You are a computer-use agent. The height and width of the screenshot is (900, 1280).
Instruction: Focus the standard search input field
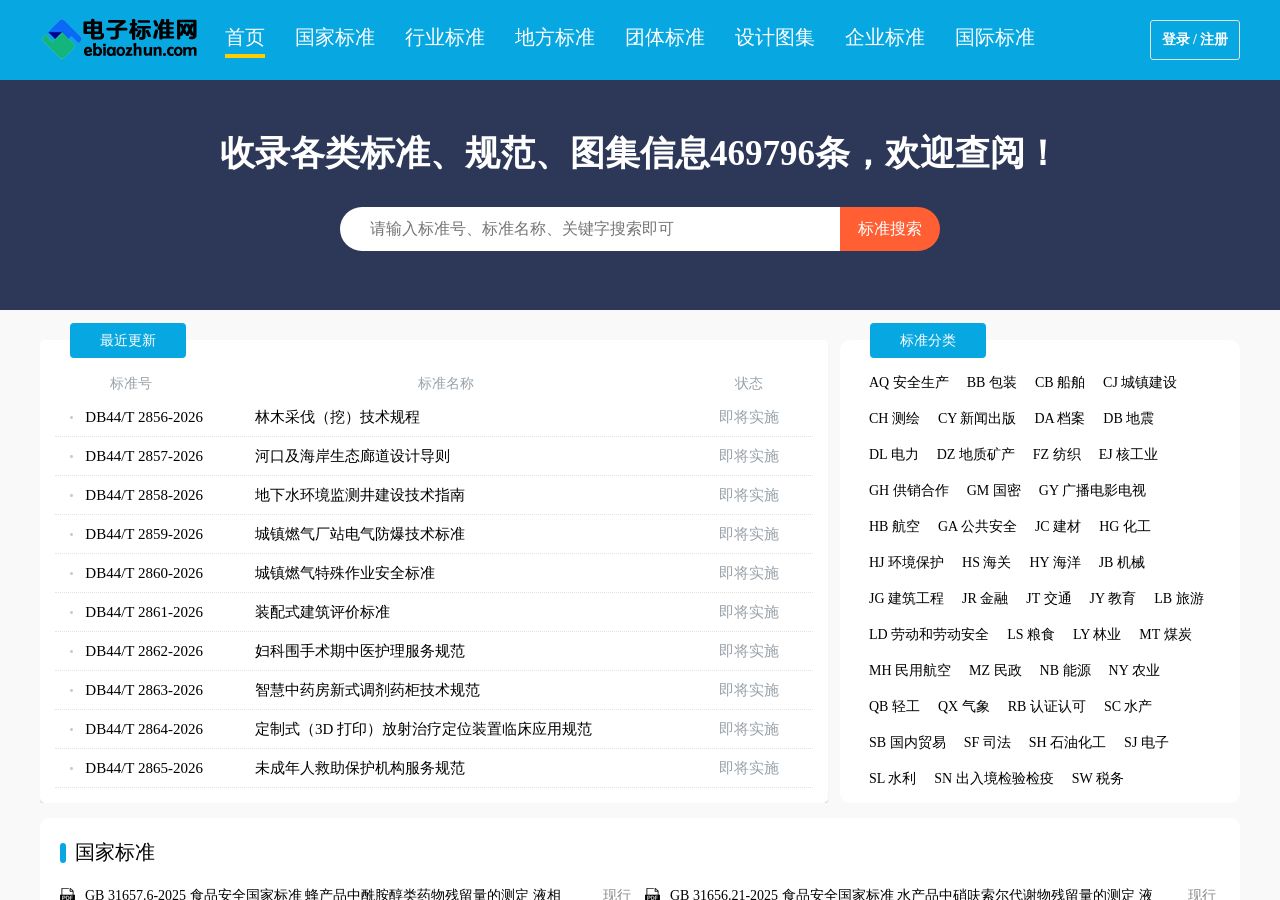pyautogui.click(x=590, y=229)
